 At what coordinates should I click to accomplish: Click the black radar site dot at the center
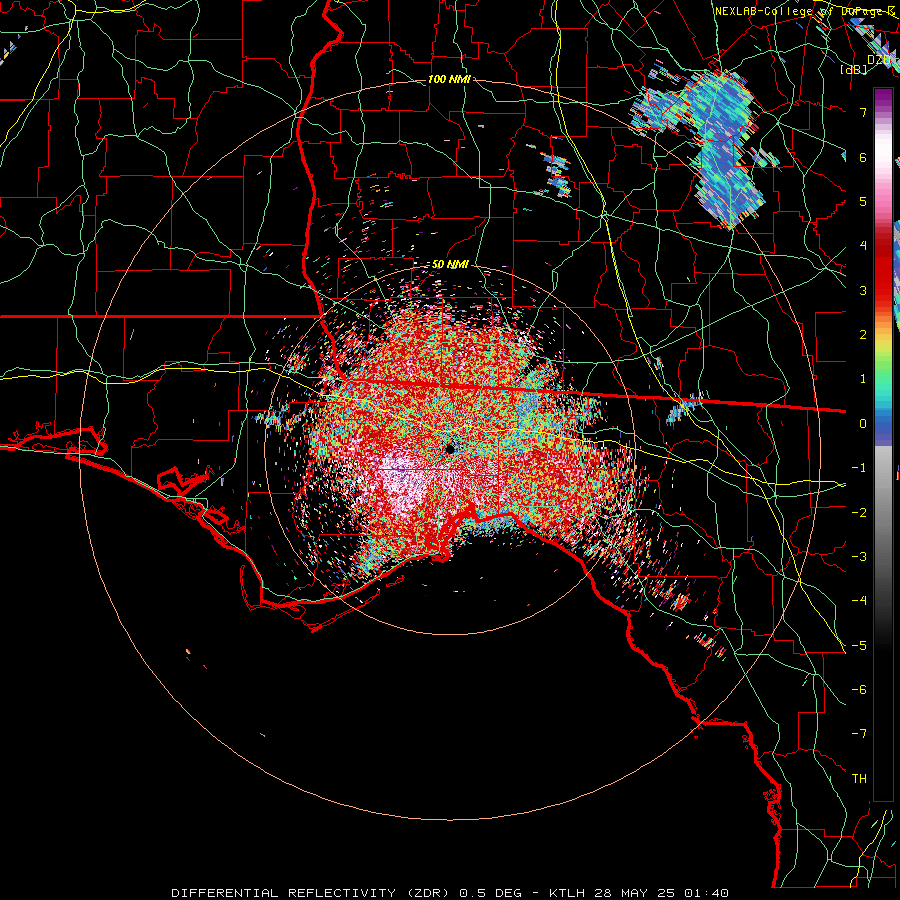click(450, 449)
